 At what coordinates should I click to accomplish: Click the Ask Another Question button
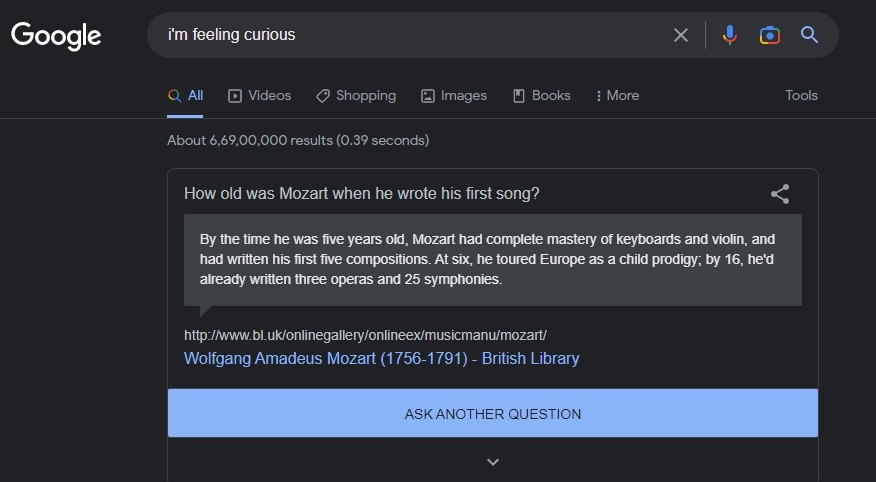click(x=493, y=413)
